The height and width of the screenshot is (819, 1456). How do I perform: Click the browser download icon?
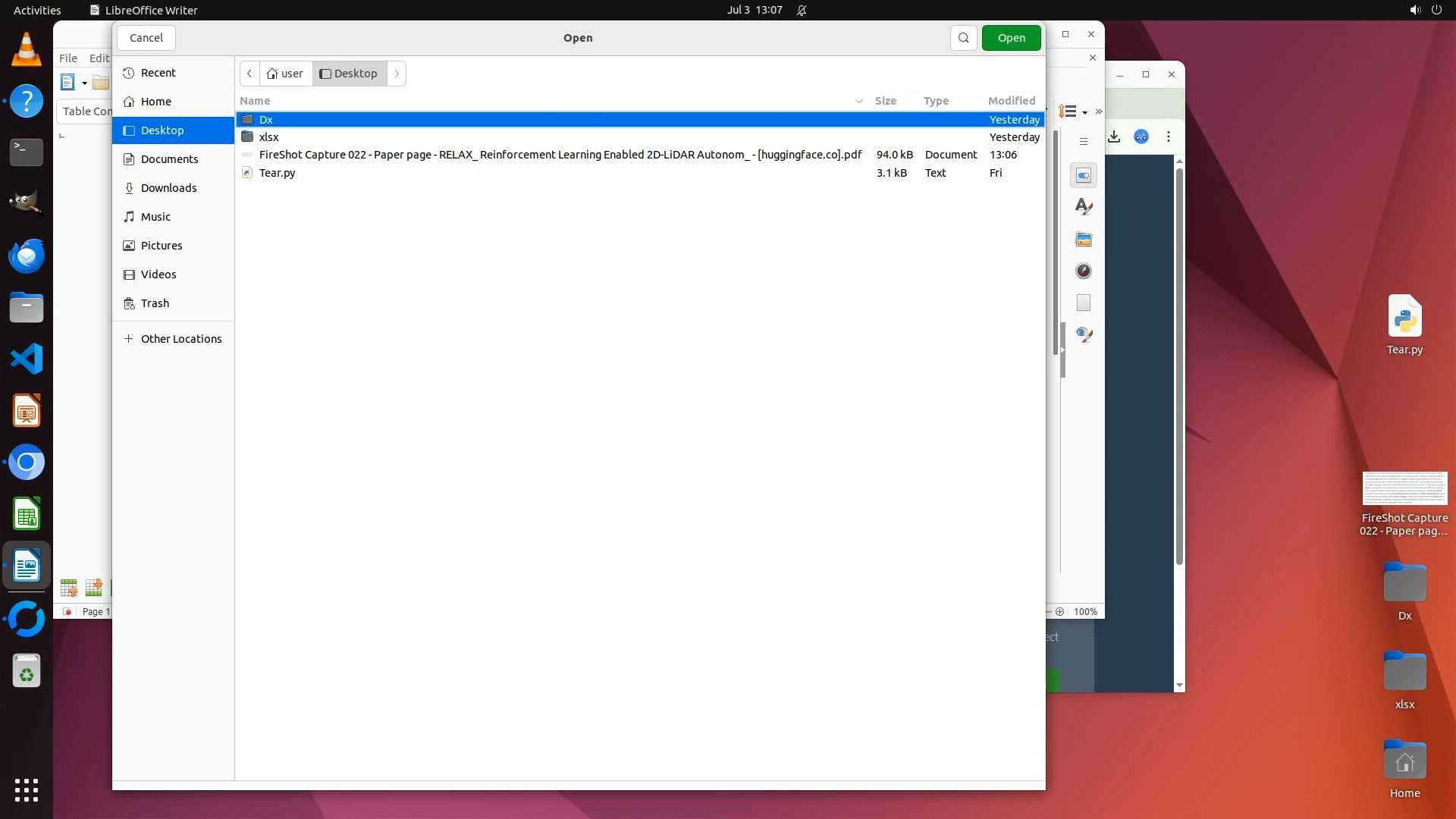click(x=1114, y=136)
